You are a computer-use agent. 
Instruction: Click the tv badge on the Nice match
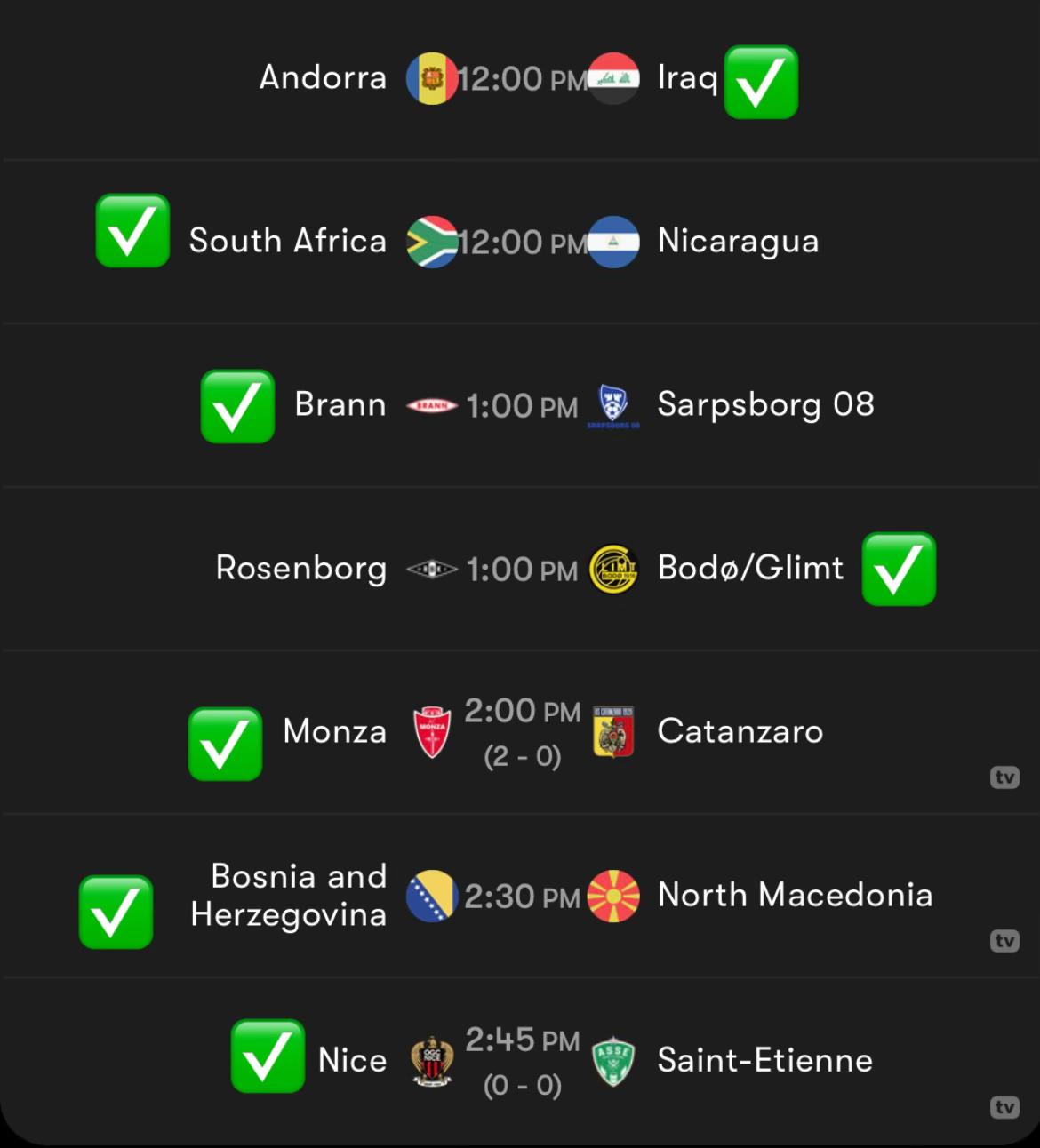pos(1004,1107)
